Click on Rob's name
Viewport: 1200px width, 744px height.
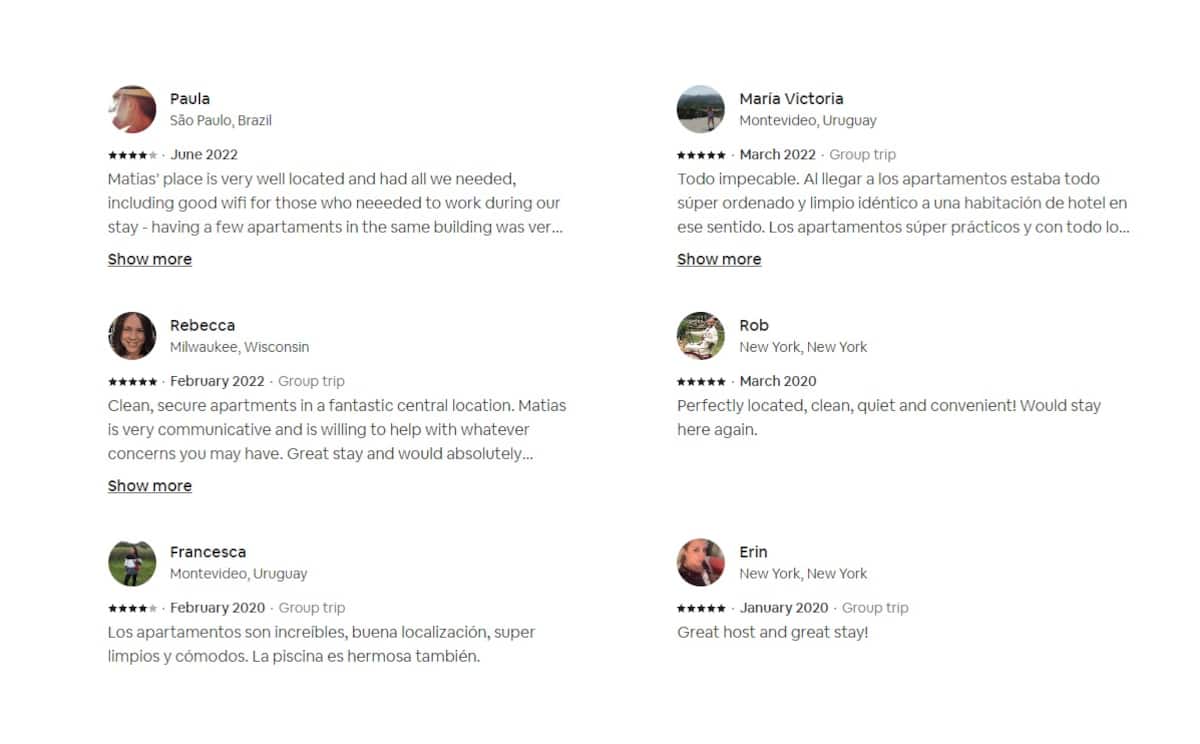(754, 326)
